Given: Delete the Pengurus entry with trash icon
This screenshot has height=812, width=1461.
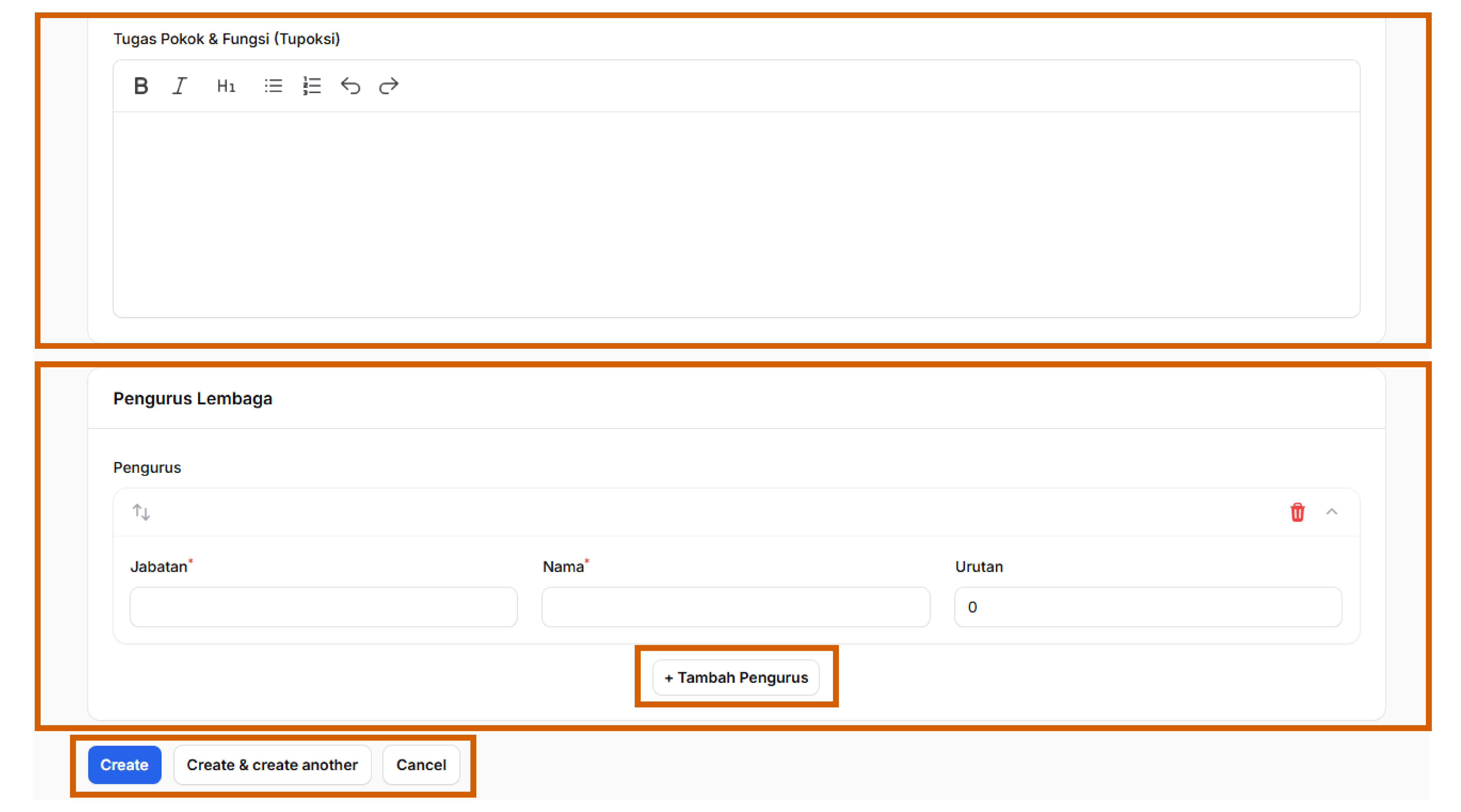Looking at the screenshot, I should point(1297,512).
